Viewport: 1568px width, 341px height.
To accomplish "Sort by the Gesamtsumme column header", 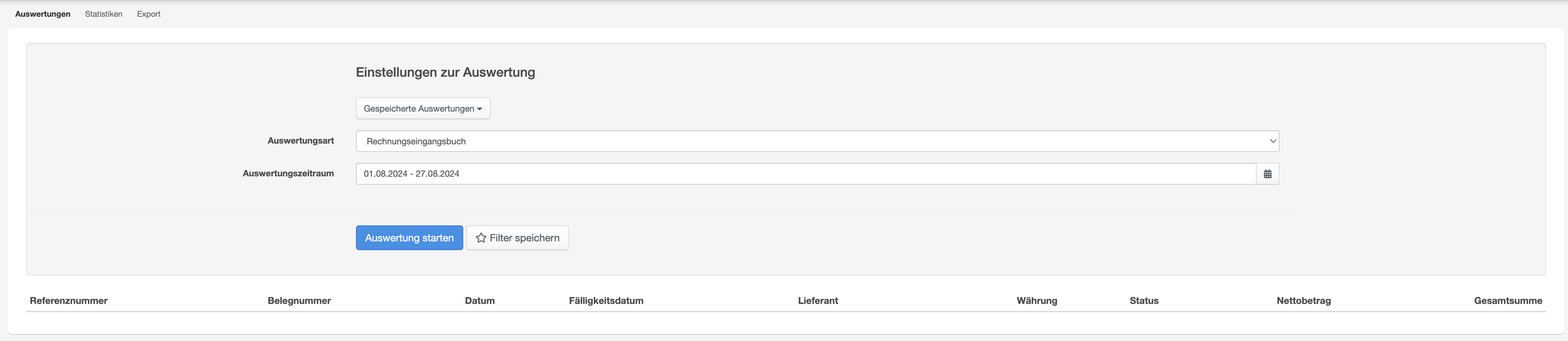I will coord(1508,301).
